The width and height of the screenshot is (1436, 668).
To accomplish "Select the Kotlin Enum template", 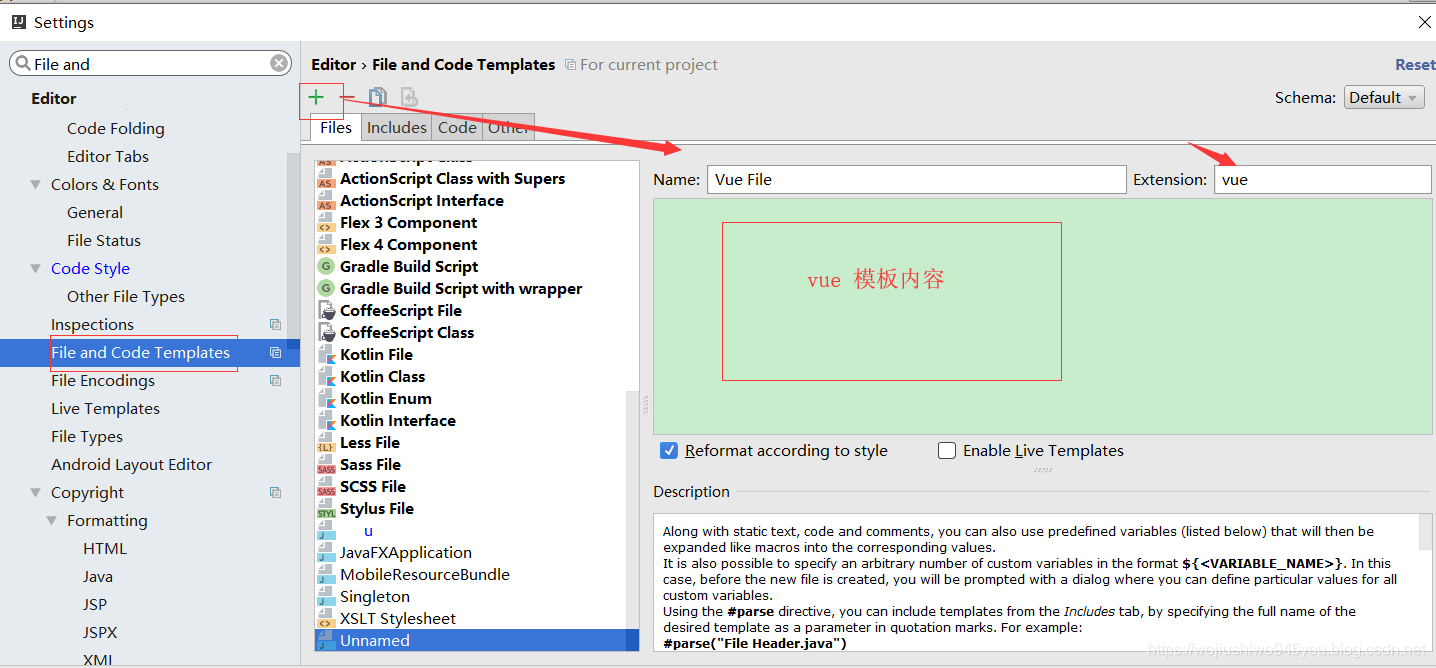I will tap(386, 398).
